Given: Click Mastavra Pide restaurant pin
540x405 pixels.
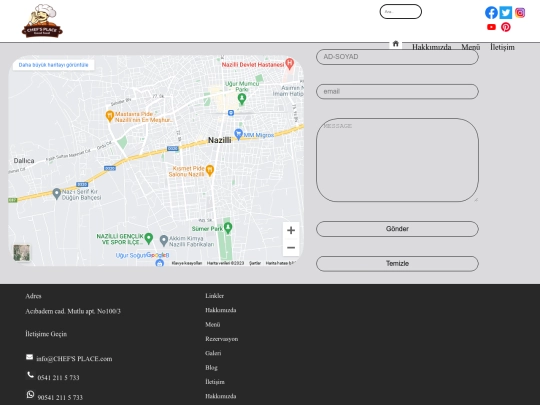Looking at the screenshot, I should click(110, 116).
